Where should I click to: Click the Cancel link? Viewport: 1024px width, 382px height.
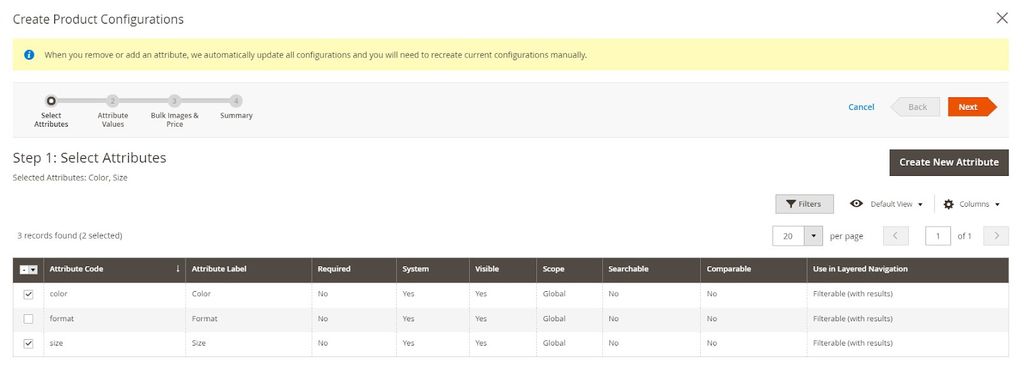pyautogui.click(x=861, y=107)
